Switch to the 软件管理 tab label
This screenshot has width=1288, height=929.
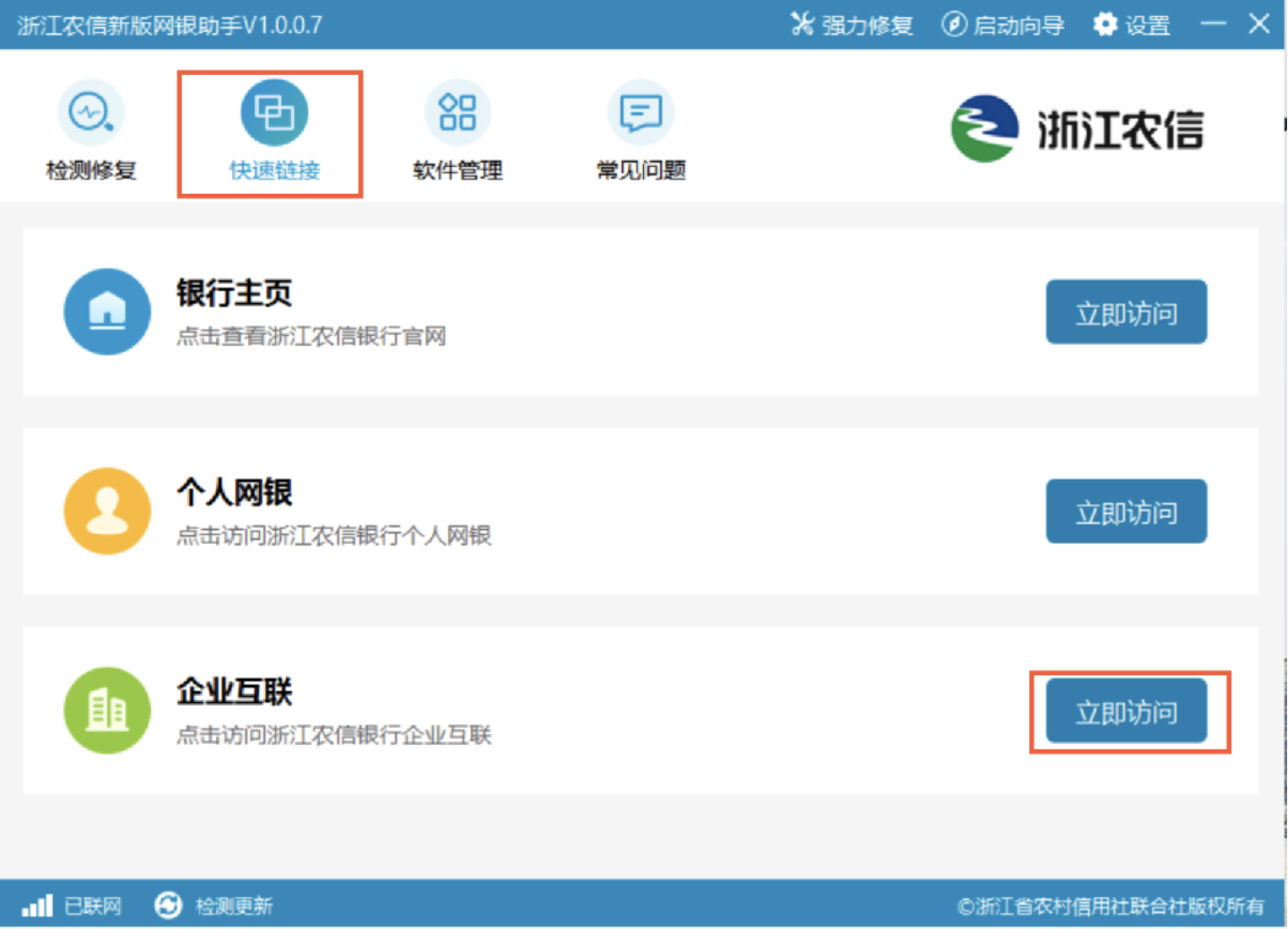(457, 170)
